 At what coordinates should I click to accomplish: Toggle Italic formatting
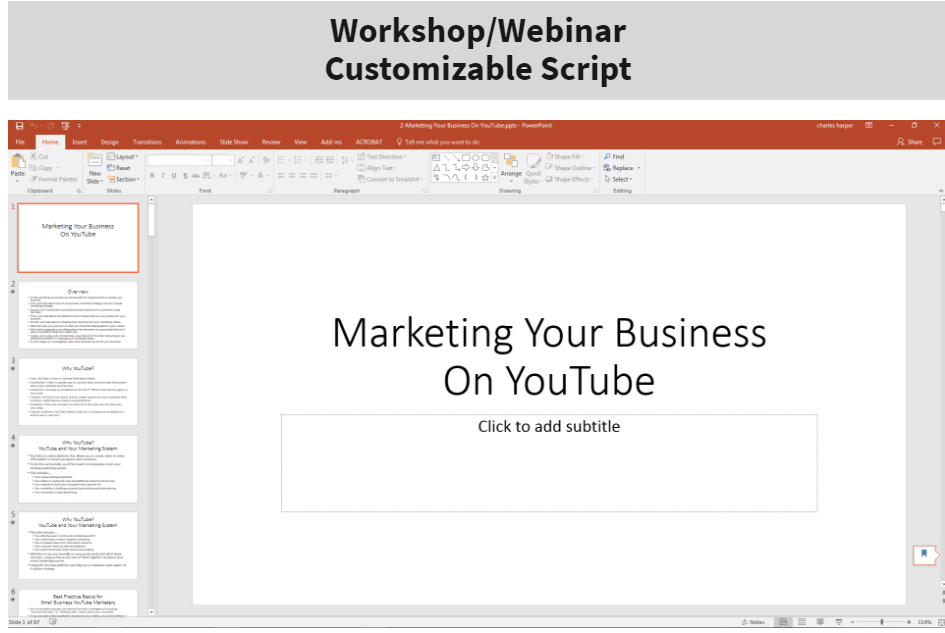coord(163,176)
